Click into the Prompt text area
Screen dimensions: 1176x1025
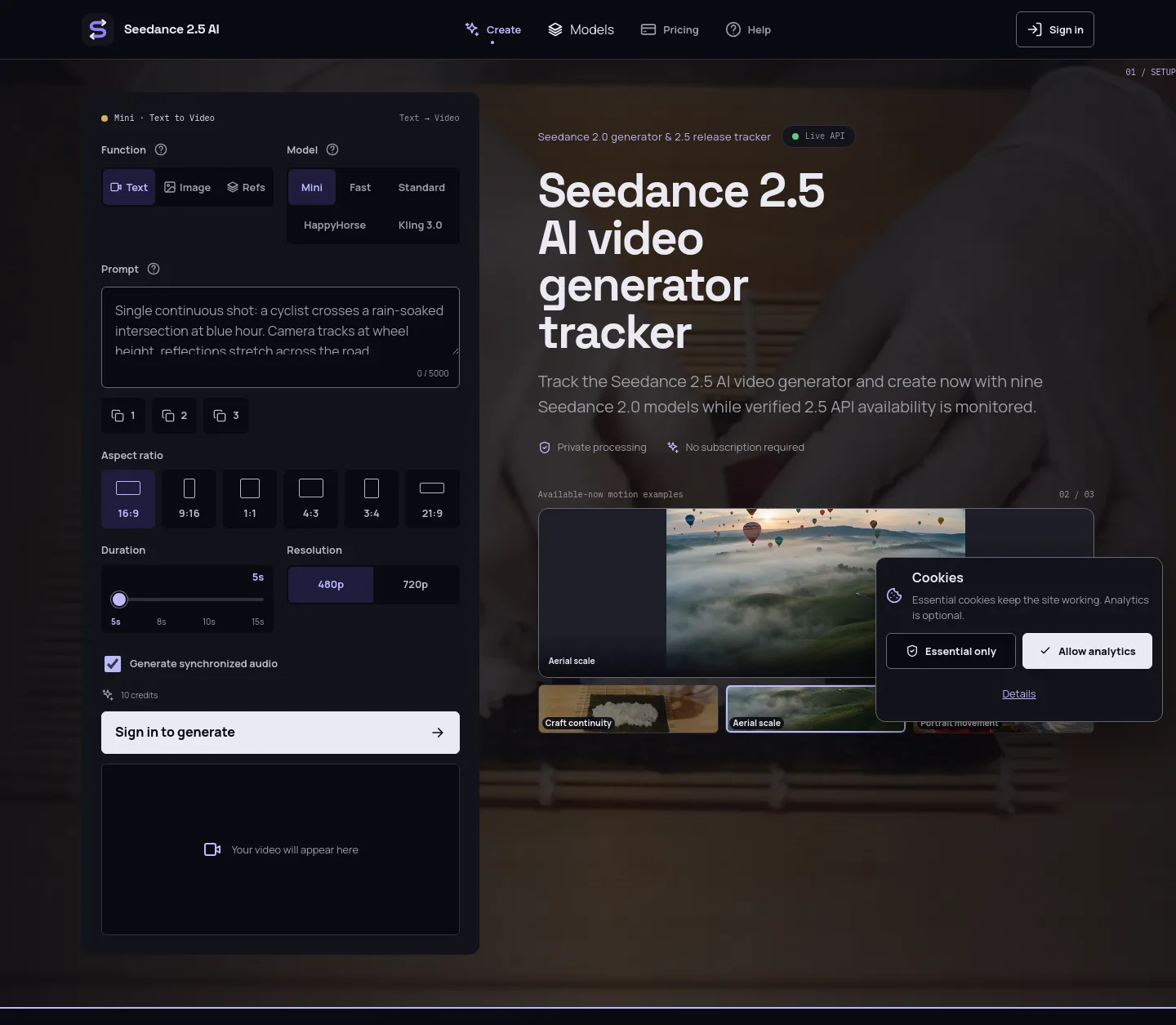(280, 337)
